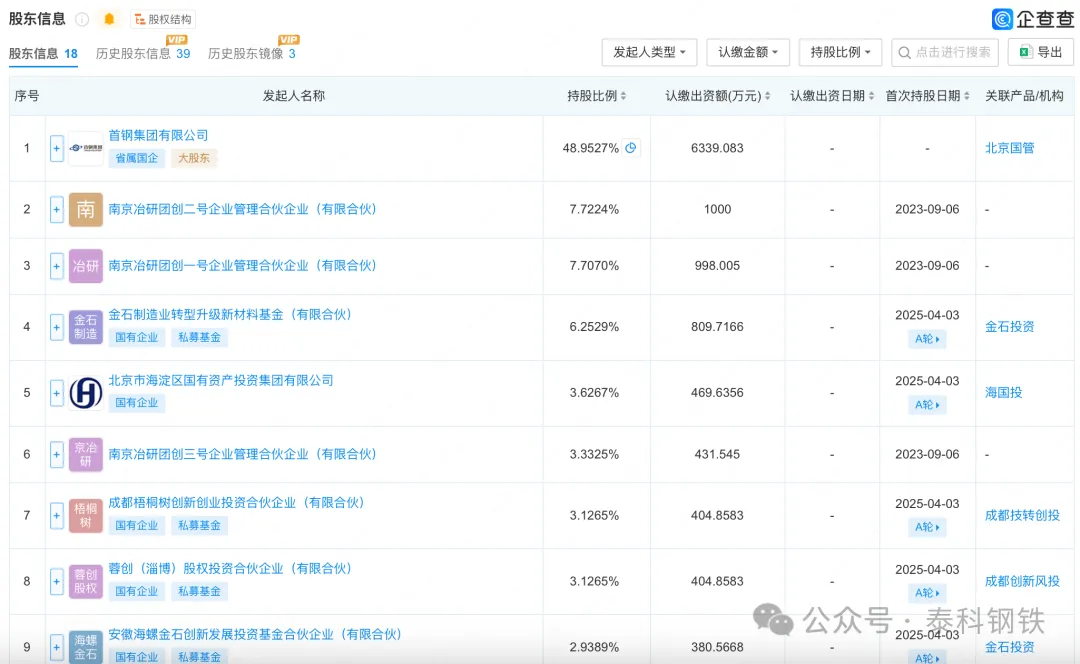Viewport: 1080px width, 664px height.
Task: Select the 6339.083 capital amount cell
Action: 717,148
